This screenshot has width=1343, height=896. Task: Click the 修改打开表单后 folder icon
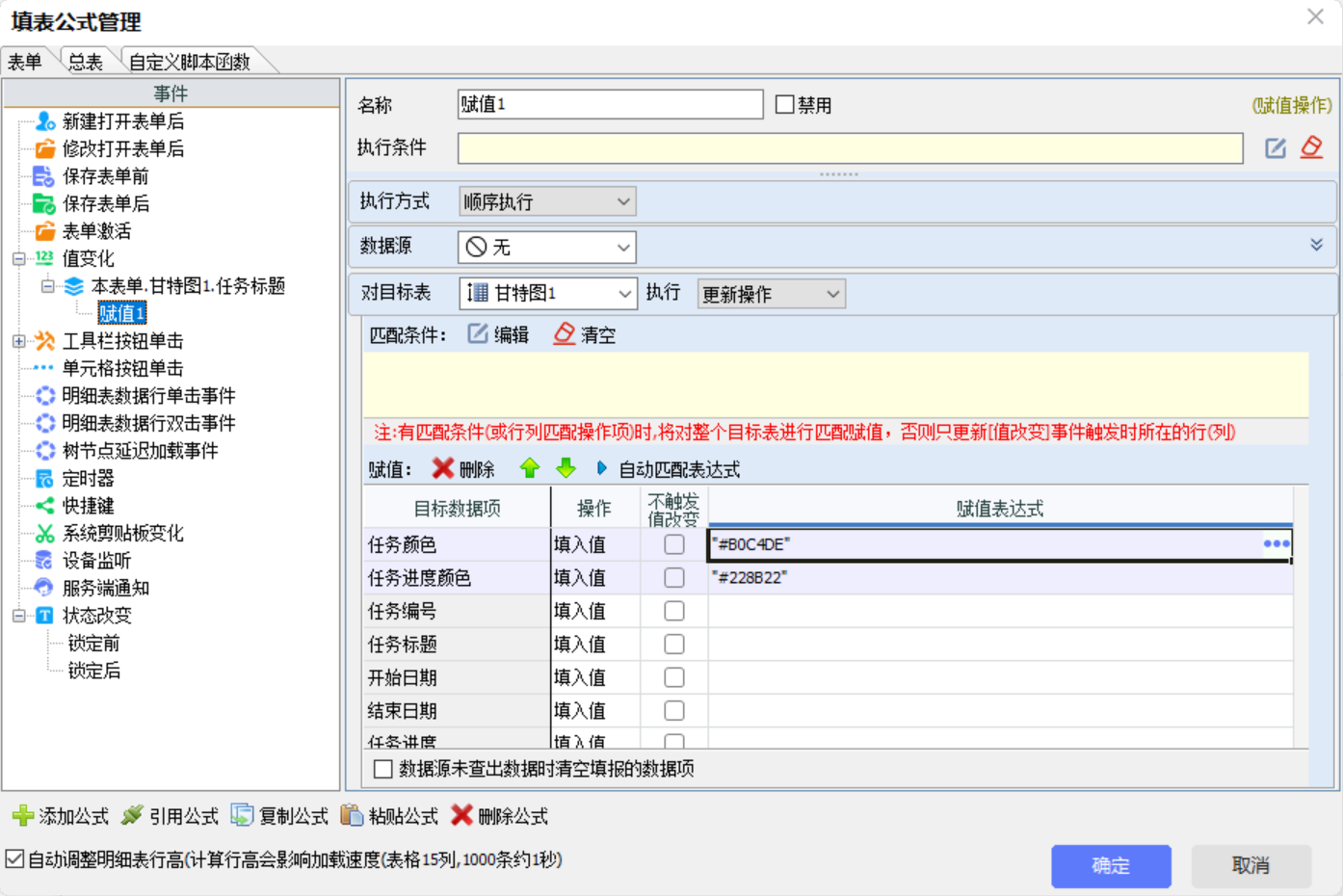[x=45, y=148]
